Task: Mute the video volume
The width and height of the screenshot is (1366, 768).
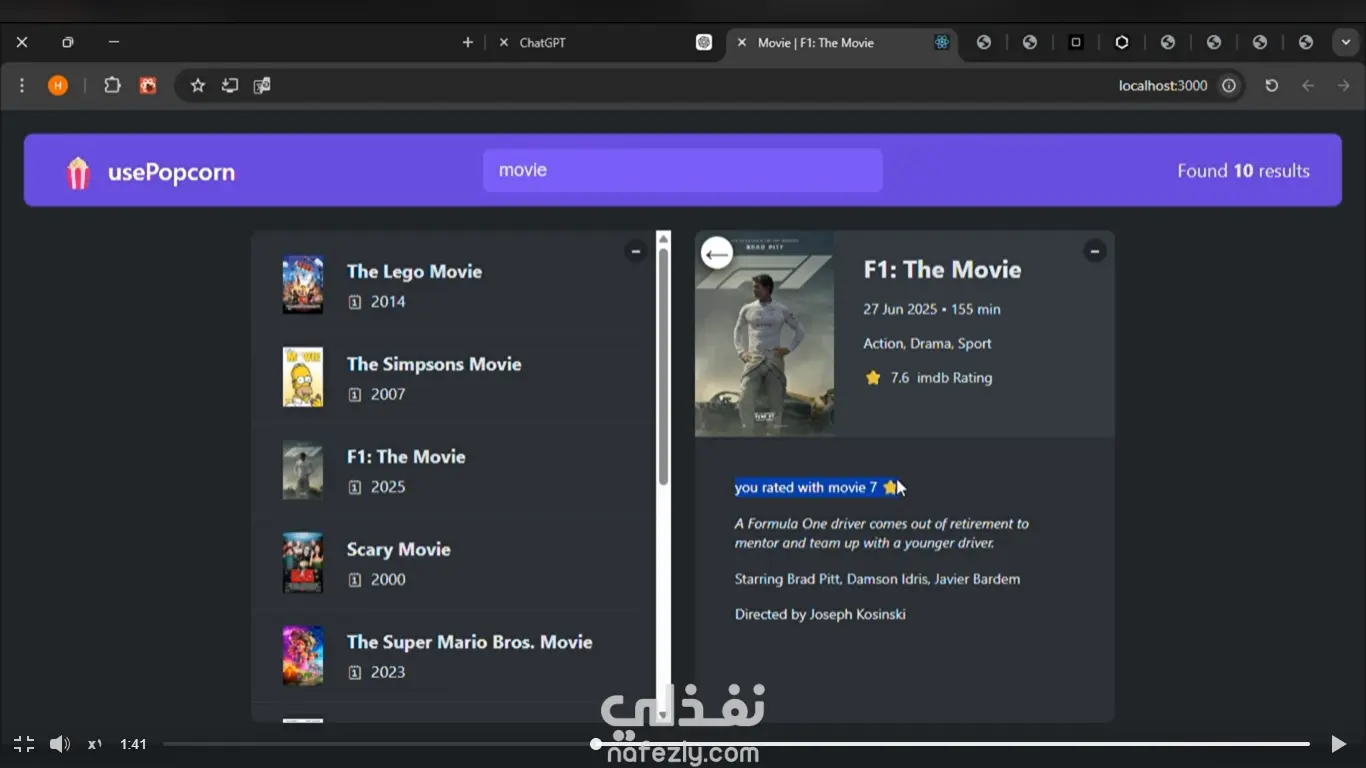Action: pos(60,744)
